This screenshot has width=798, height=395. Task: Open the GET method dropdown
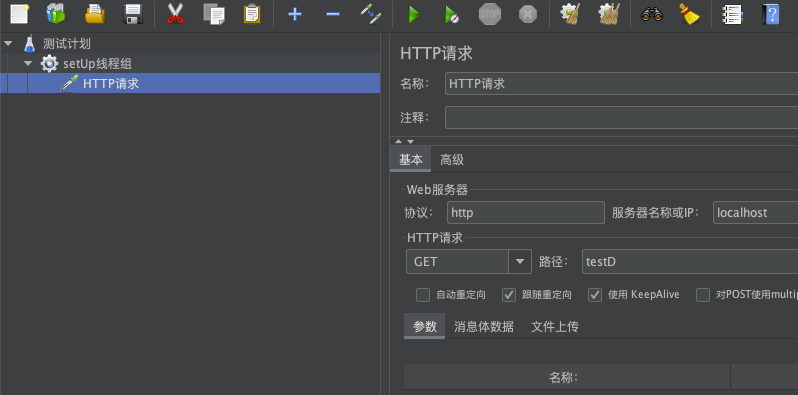(520, 262)
